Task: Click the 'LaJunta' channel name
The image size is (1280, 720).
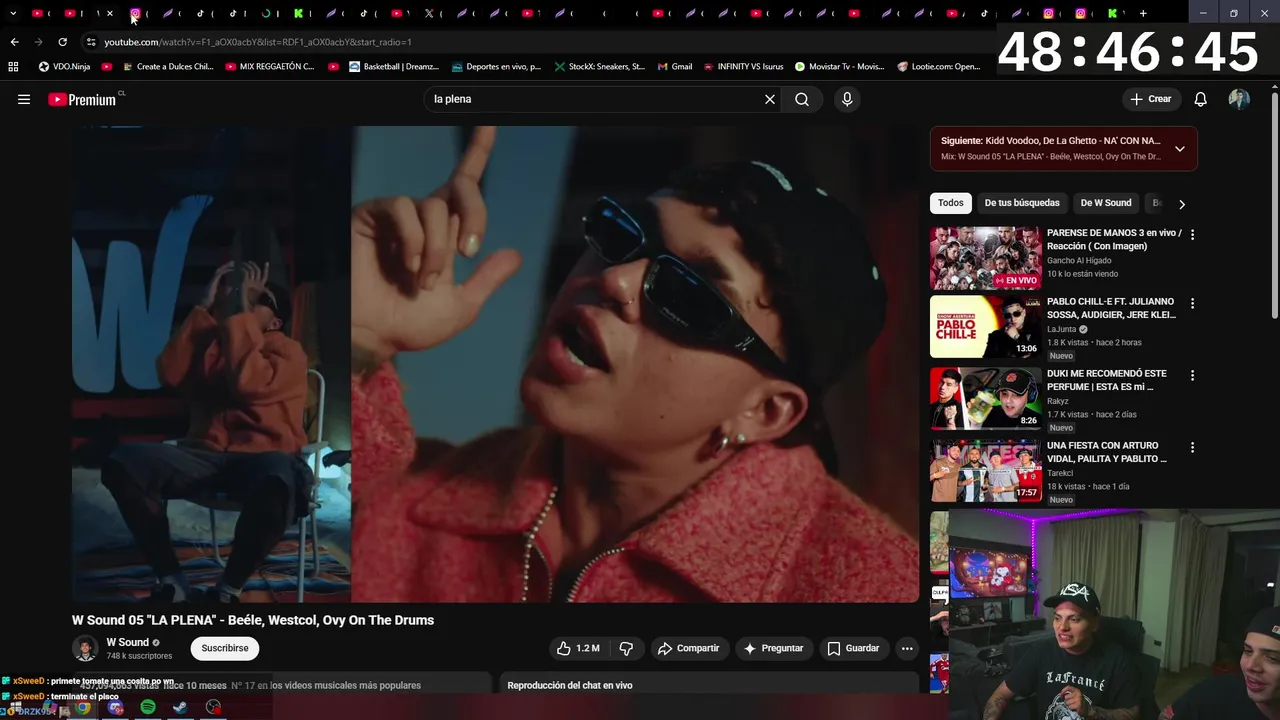Action: 1061,329
